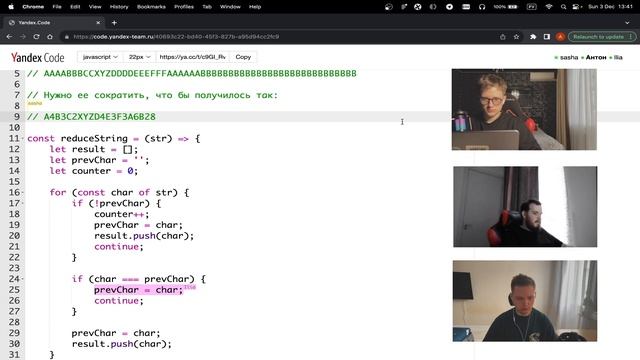The width and height of the screenshot is (640, 360).
Task: Collapse the if block at line 24
Action: 22,279
